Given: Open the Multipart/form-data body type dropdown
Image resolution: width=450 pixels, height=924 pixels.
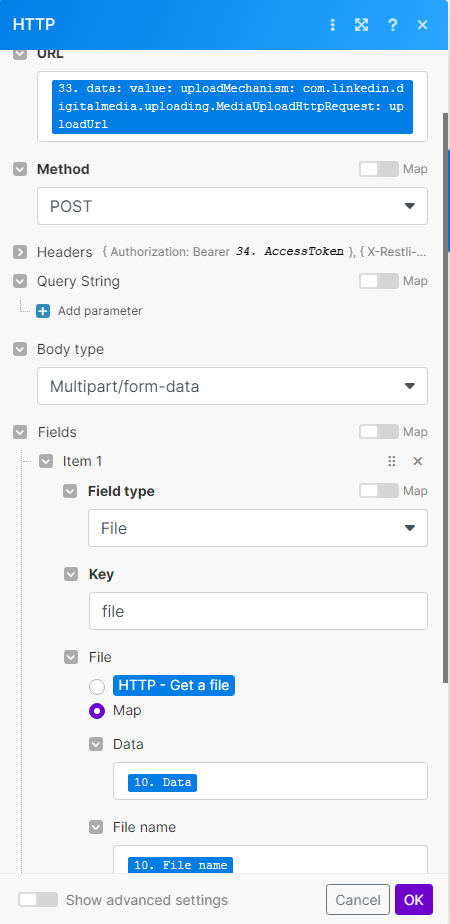Looking at the screenshot, I should point(232,386).
